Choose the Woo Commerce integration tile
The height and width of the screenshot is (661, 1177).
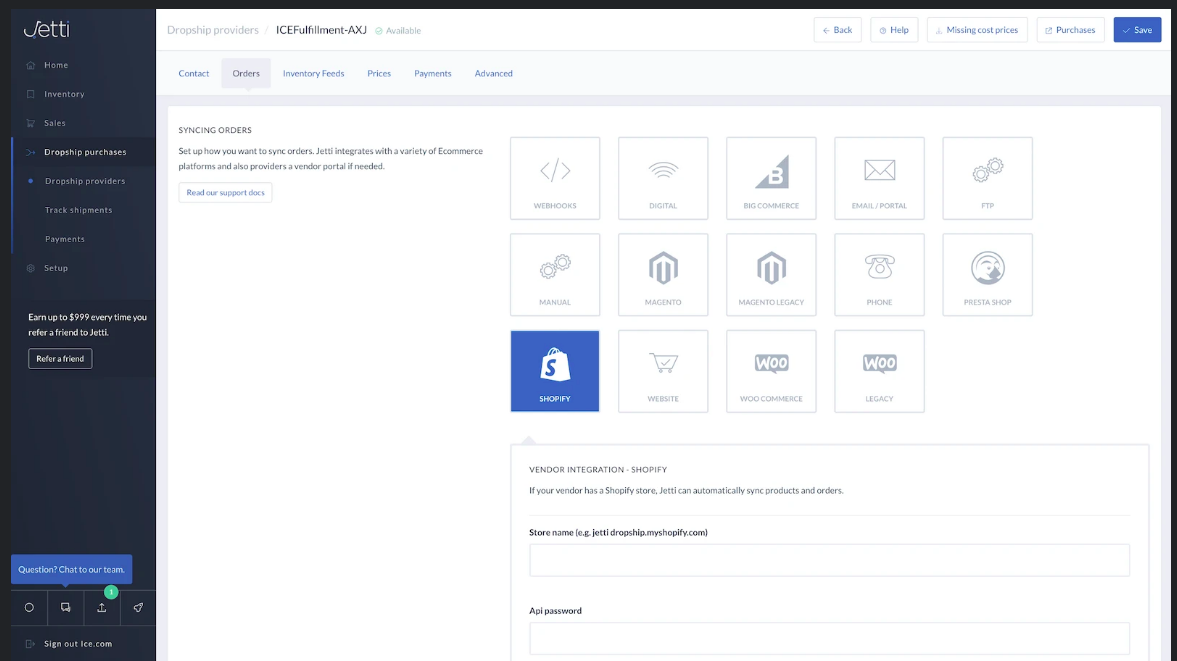(771, 371)
